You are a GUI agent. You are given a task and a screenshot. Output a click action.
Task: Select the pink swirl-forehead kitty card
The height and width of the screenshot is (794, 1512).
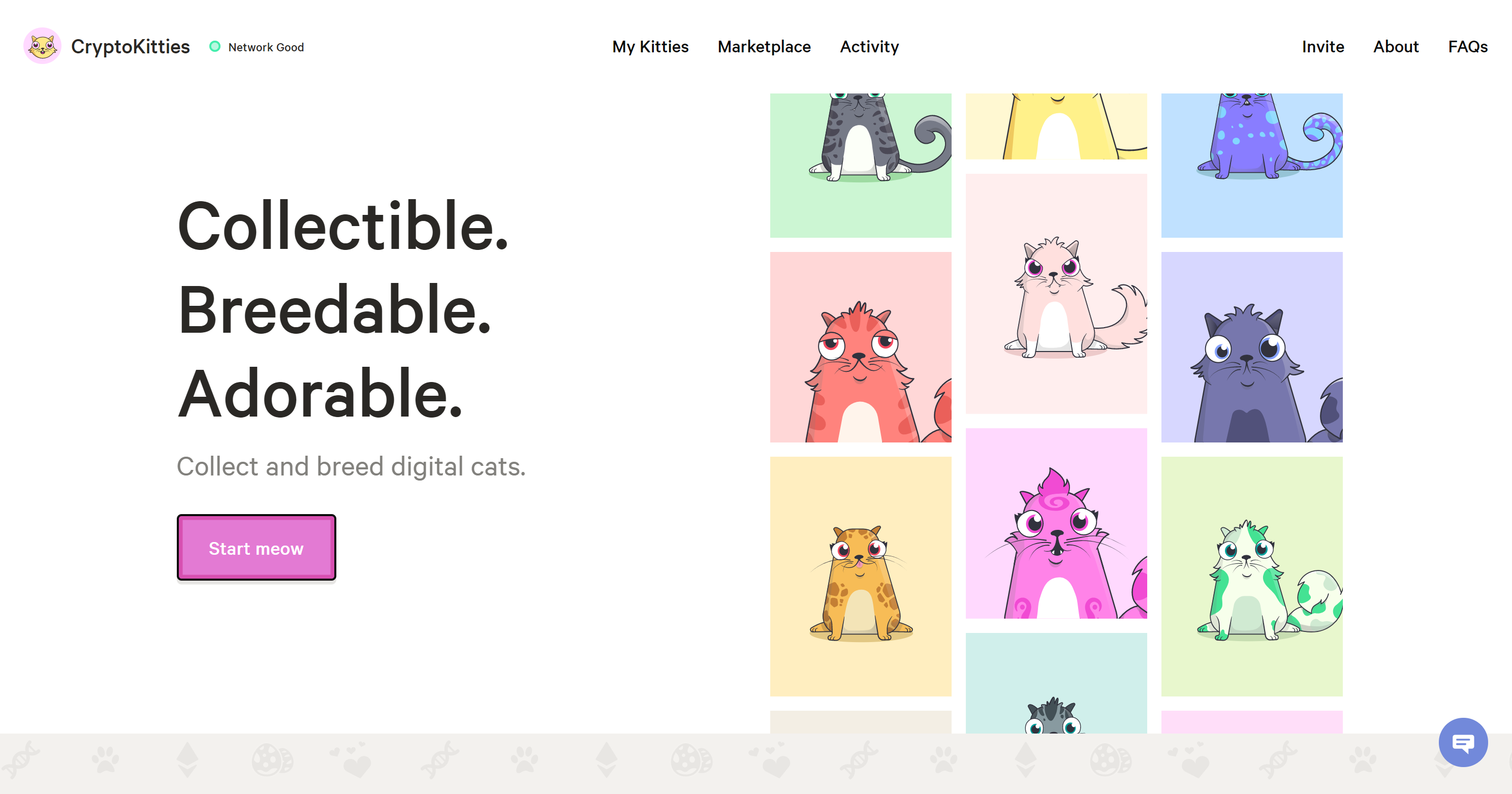[1056, 523]
